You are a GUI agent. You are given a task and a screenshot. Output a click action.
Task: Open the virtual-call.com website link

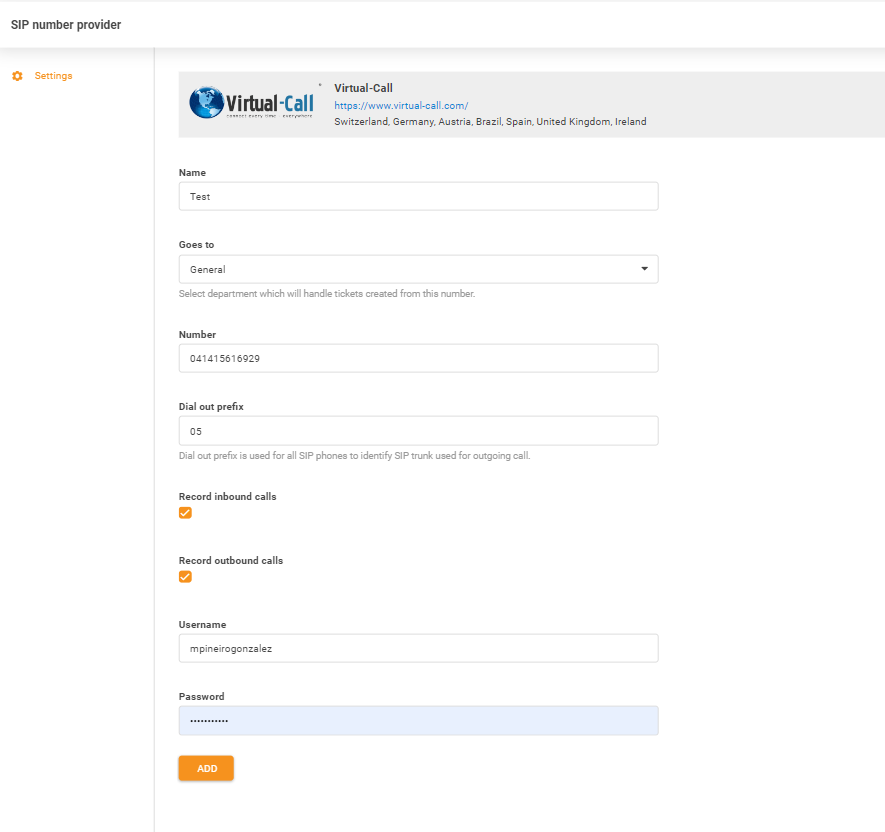(400, 105)
